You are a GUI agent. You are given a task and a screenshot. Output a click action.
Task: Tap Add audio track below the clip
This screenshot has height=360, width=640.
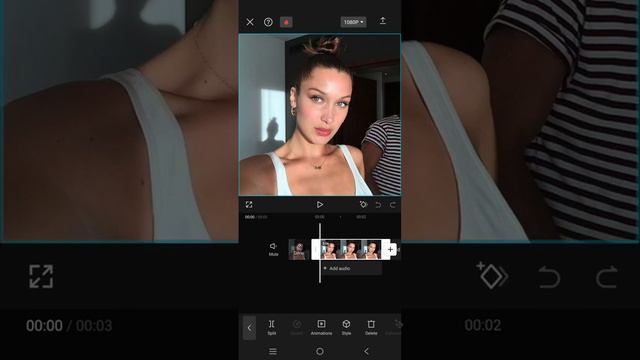[351, 268]
